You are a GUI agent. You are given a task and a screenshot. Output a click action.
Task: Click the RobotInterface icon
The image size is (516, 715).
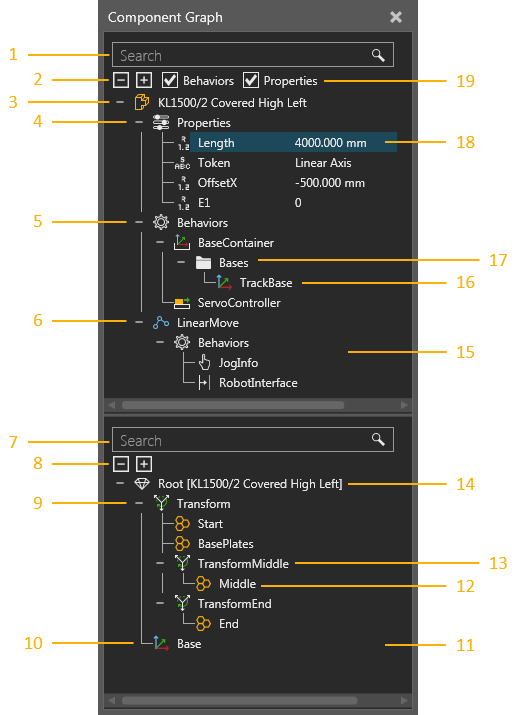pyautogui.click(x=204, y=383)
